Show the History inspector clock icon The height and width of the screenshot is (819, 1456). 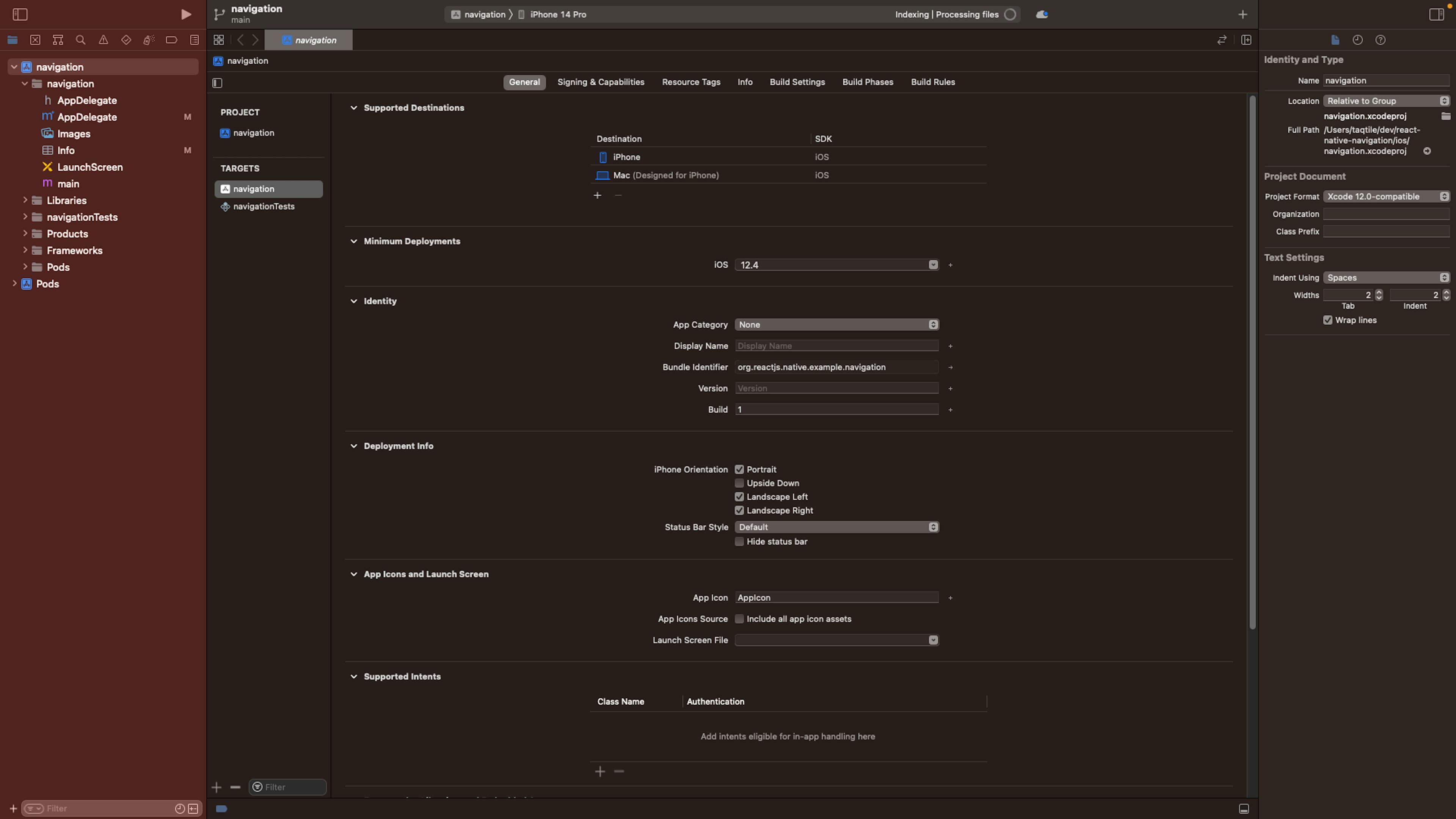click(1358, 39)
